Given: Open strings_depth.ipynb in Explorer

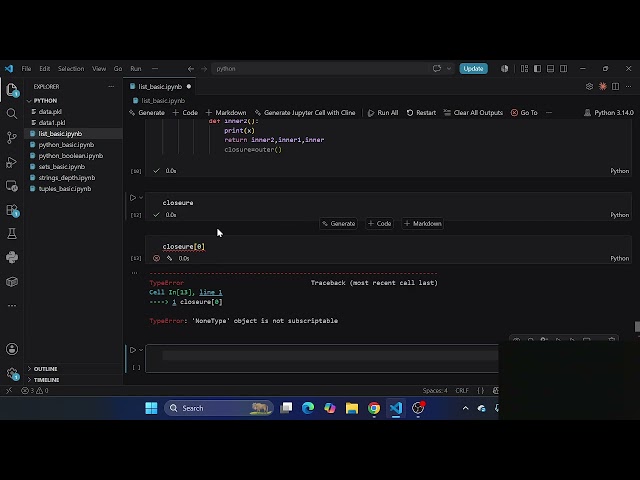Looking at the screenshot, I should [67, 178].
